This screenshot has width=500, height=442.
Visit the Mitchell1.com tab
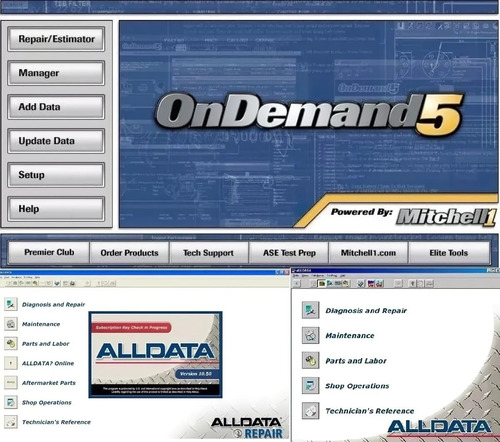[368, 253]
